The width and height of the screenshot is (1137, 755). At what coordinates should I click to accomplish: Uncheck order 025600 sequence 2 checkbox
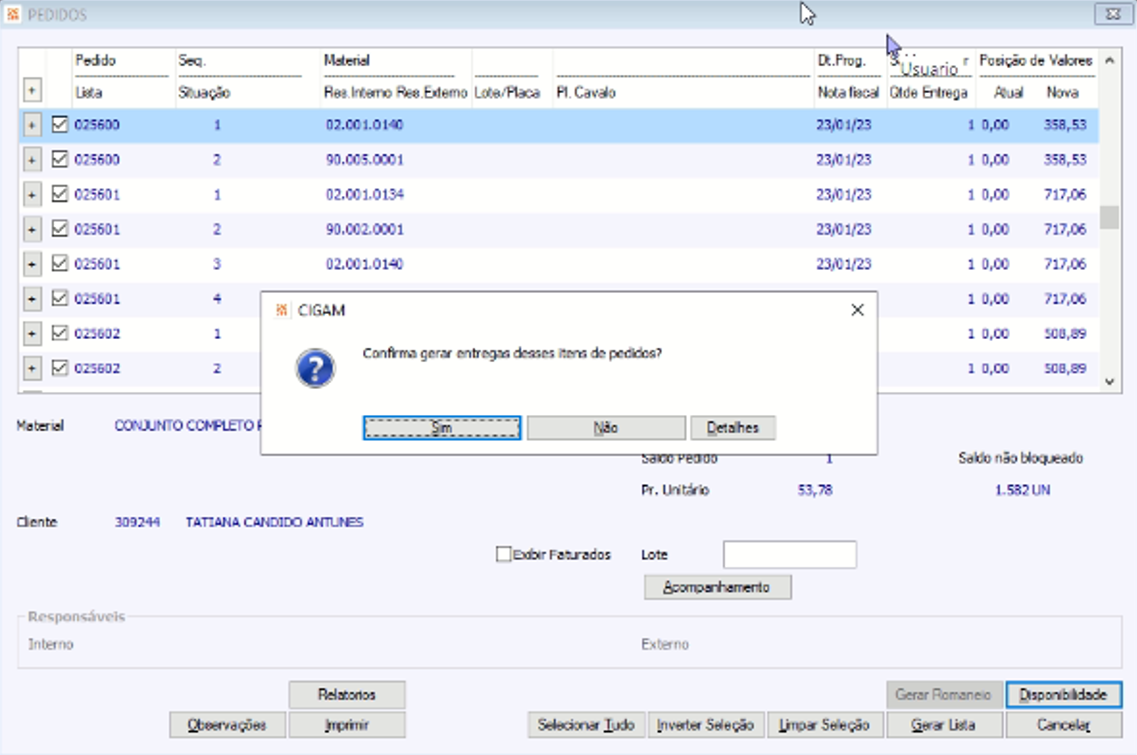pyautogui.click(x=59, y=160)
